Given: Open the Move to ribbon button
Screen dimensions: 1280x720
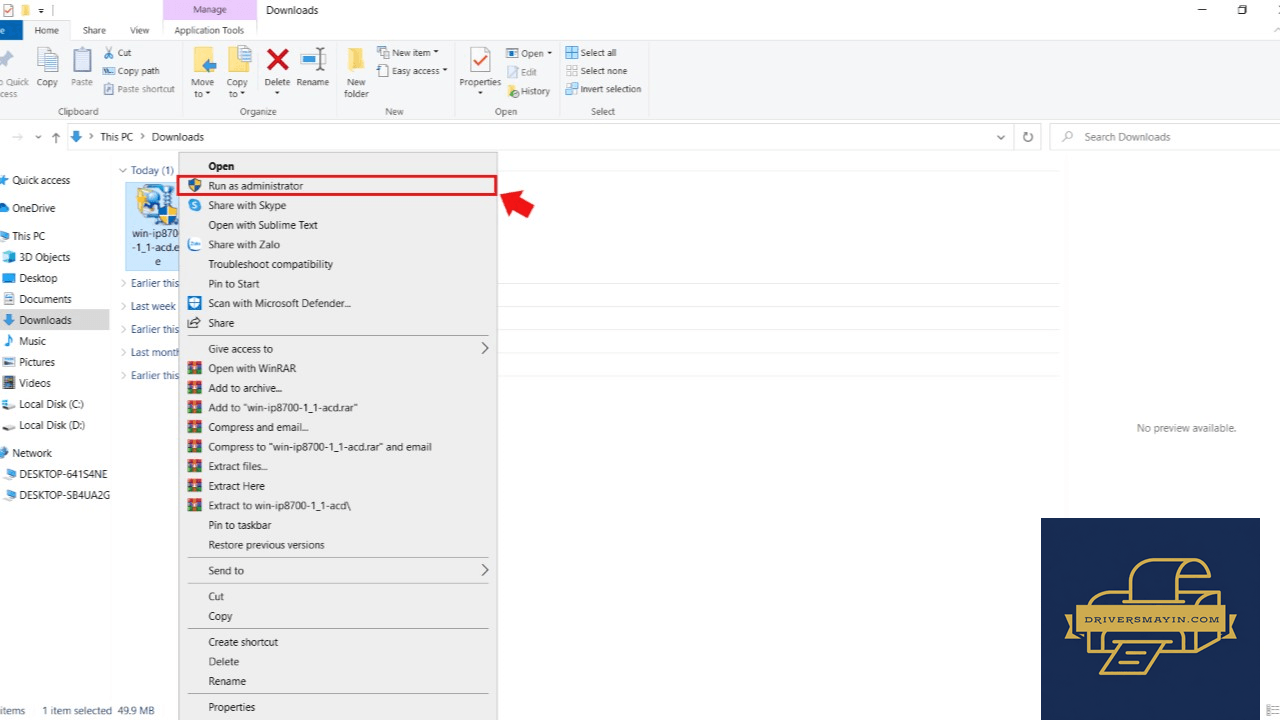Looking at the screenshot, I should pos(203,72).
